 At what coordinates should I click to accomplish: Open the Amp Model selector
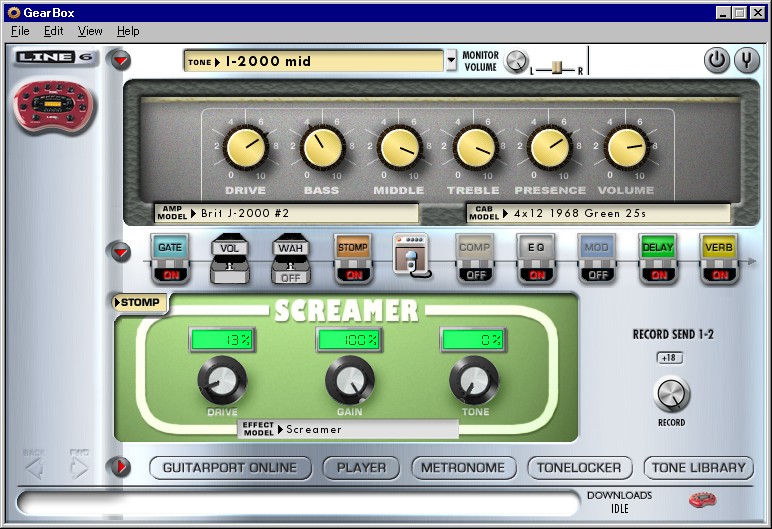[x=287, y=213]
